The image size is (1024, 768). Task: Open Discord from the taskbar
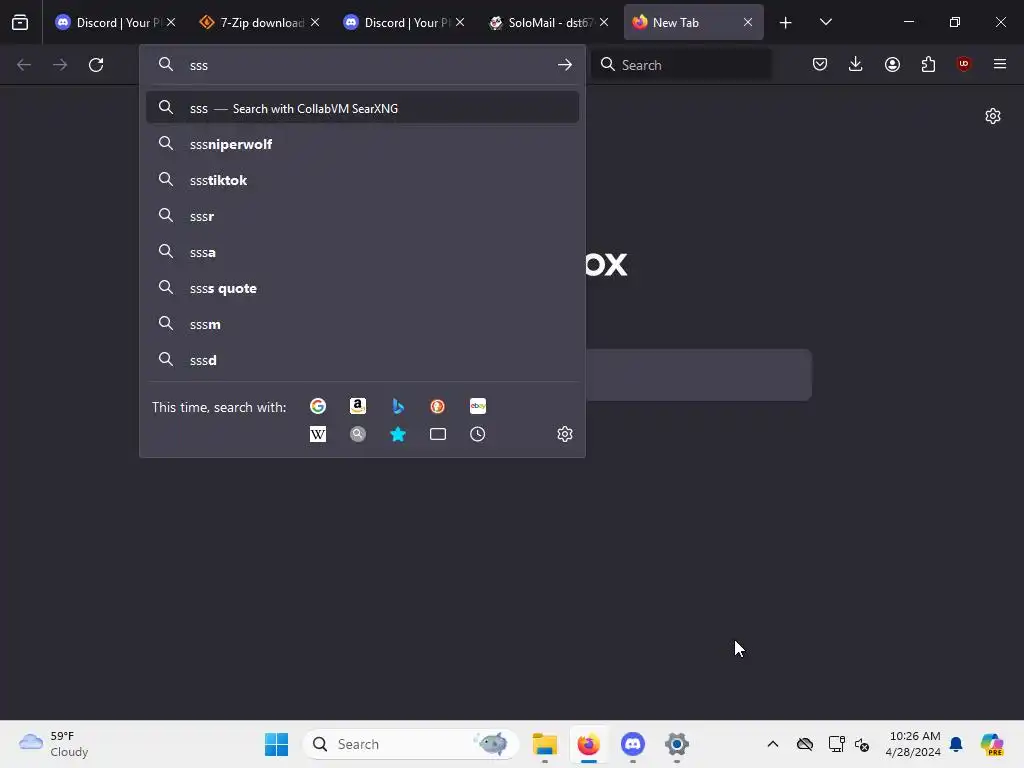pos(633,744)
